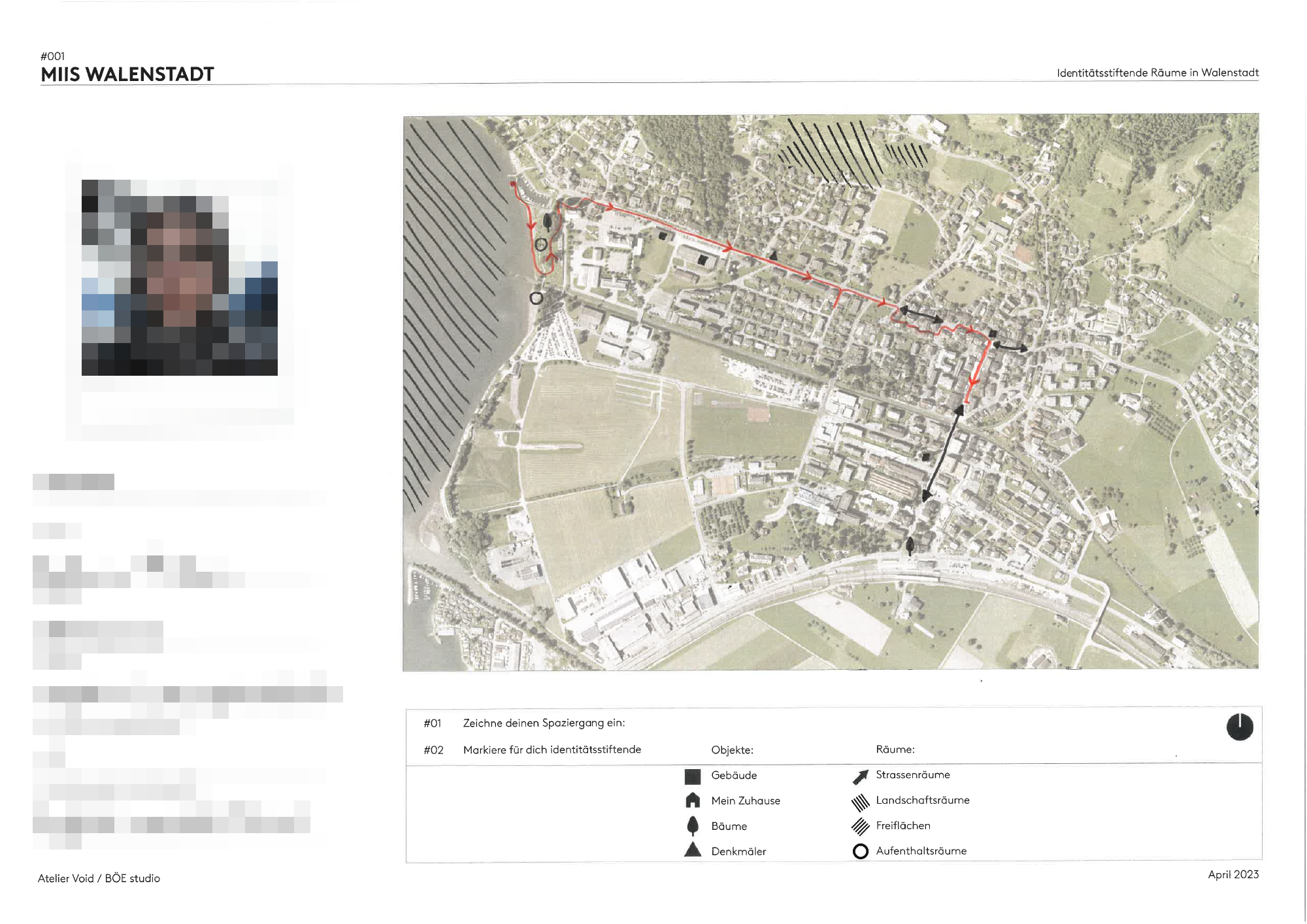Click 'Markiere für dich identitätsstiftende' instruction
The width and height of the screenshot is (1307, 924).
552,750
